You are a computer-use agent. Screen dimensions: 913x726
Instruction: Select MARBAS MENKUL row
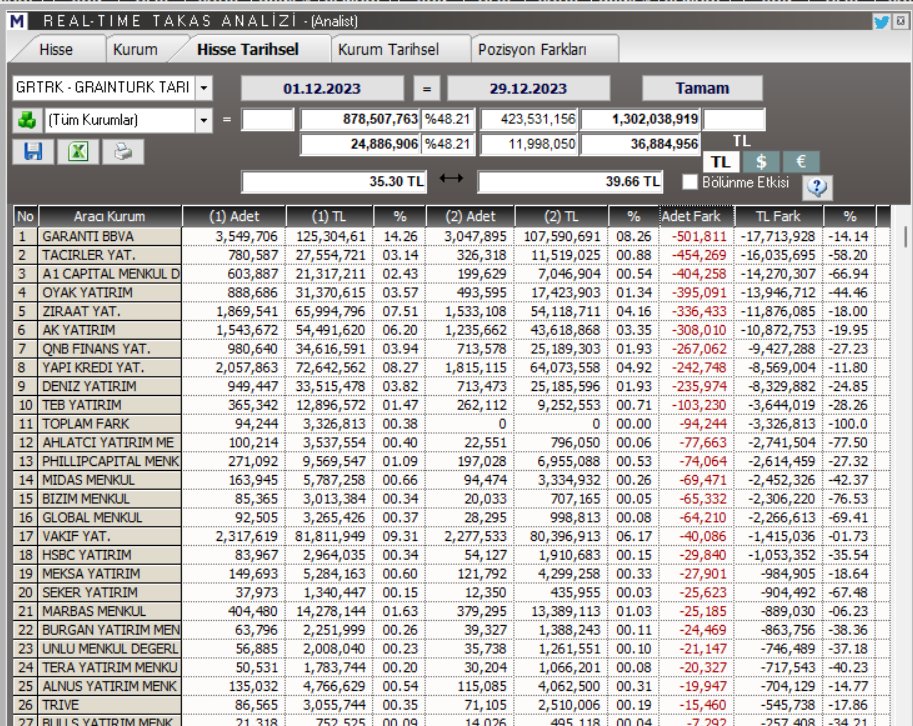pyautogui.click(x=451, y=611)
